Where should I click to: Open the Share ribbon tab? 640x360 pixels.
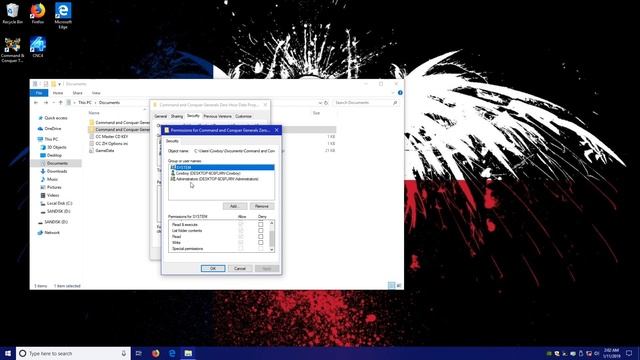click(x=77, y=93)
